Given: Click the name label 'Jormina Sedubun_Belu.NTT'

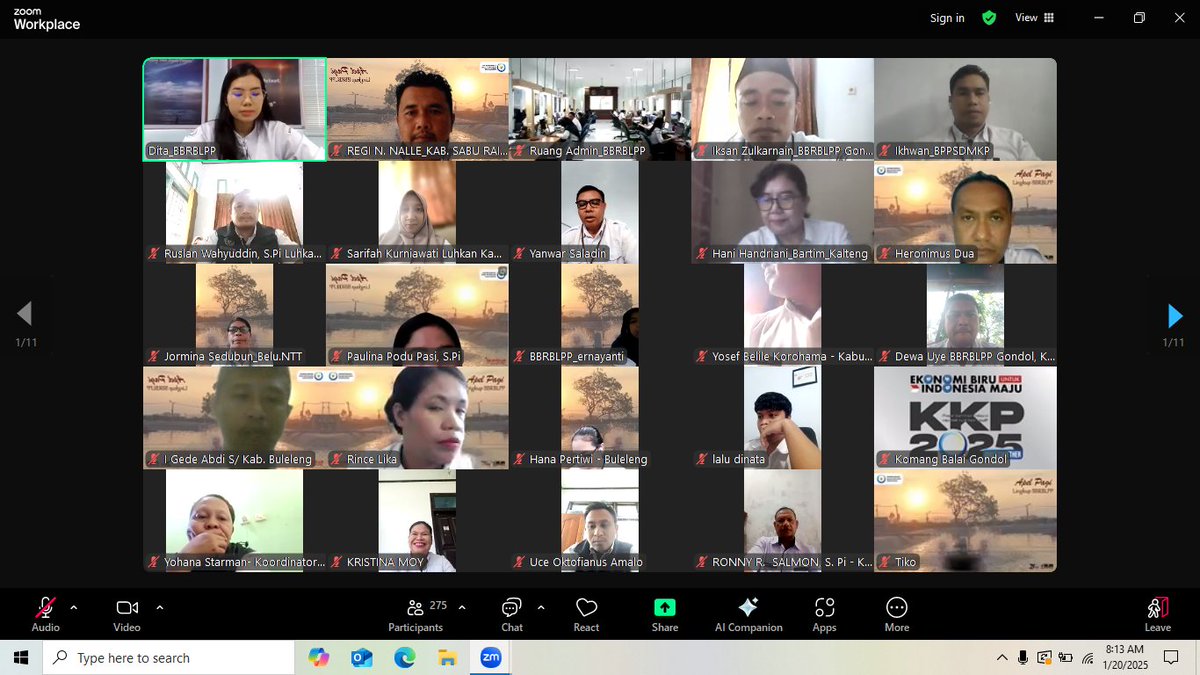Looking at the screenshot, I should (233, 356).
